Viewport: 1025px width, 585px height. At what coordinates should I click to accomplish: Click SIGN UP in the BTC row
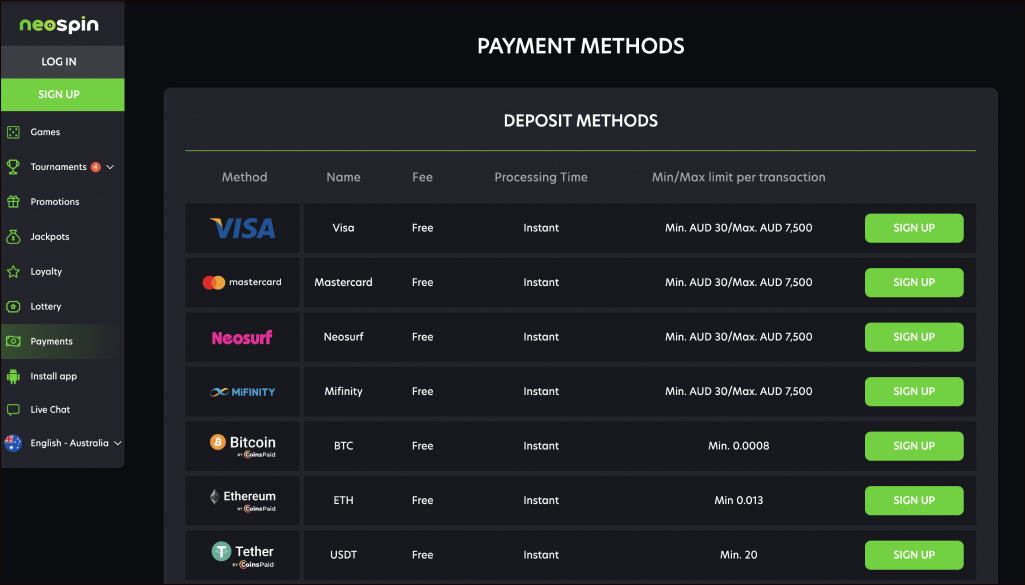click(914, 446)
